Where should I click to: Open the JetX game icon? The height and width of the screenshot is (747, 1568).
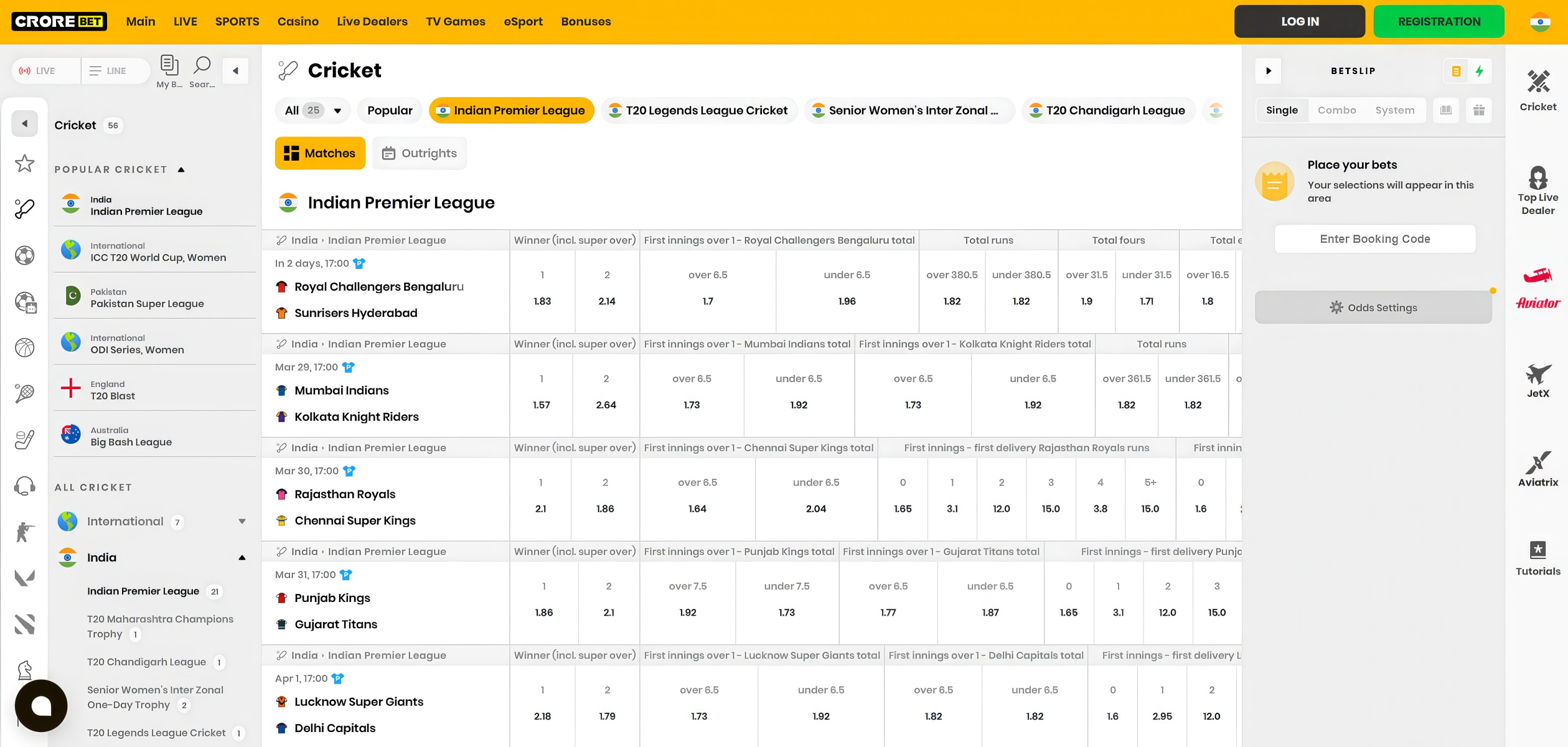(x=1537, y=378)
